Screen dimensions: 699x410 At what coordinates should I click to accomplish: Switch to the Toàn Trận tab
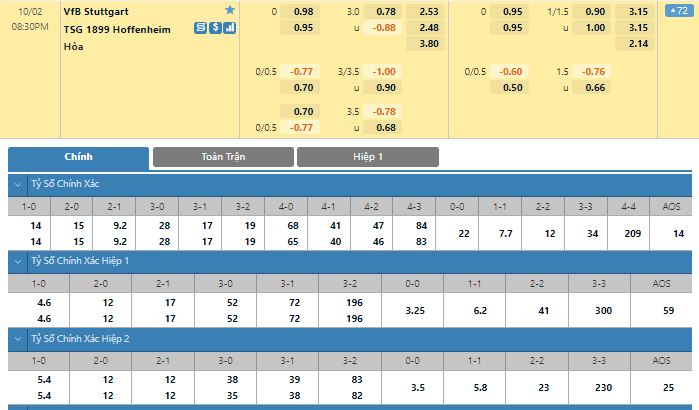(x=223, y=157)
